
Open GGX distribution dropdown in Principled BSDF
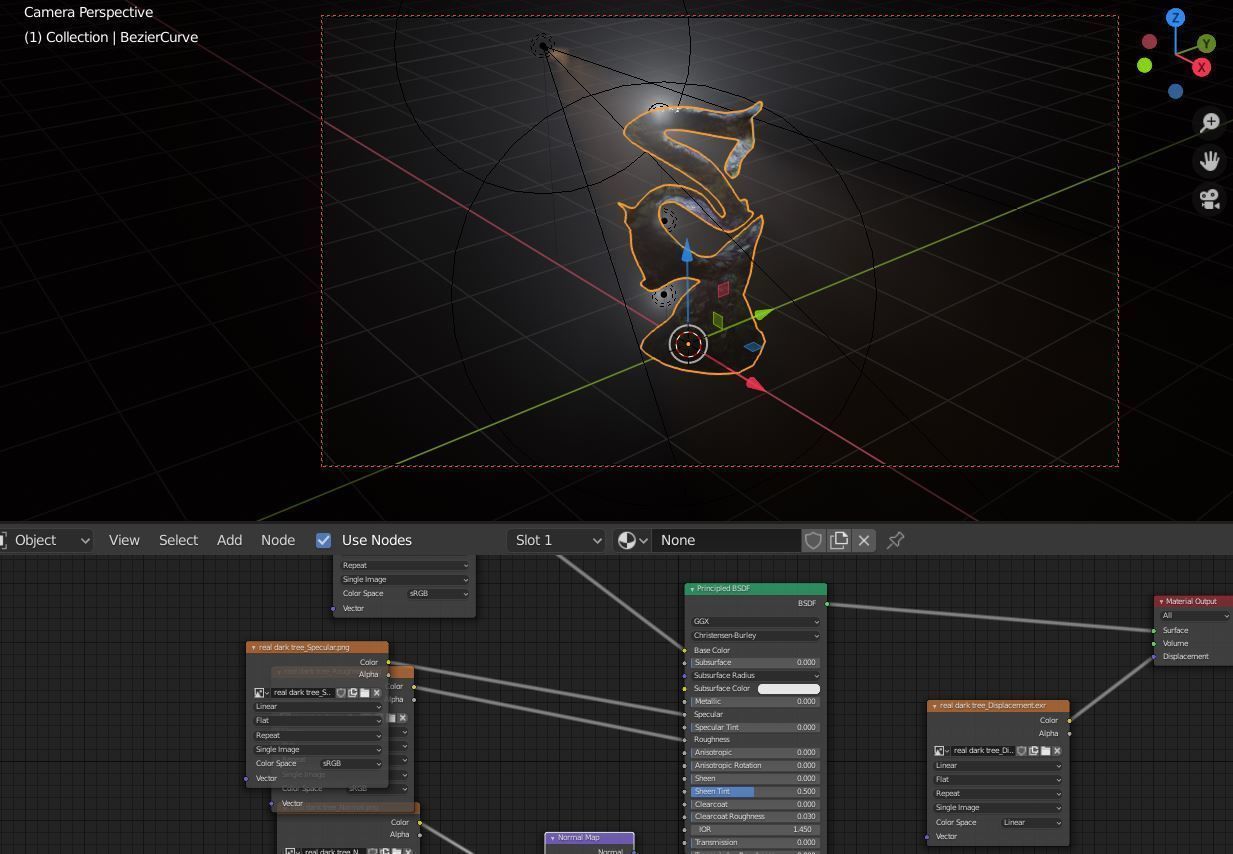pyautogui.click(x=755, y=621)
